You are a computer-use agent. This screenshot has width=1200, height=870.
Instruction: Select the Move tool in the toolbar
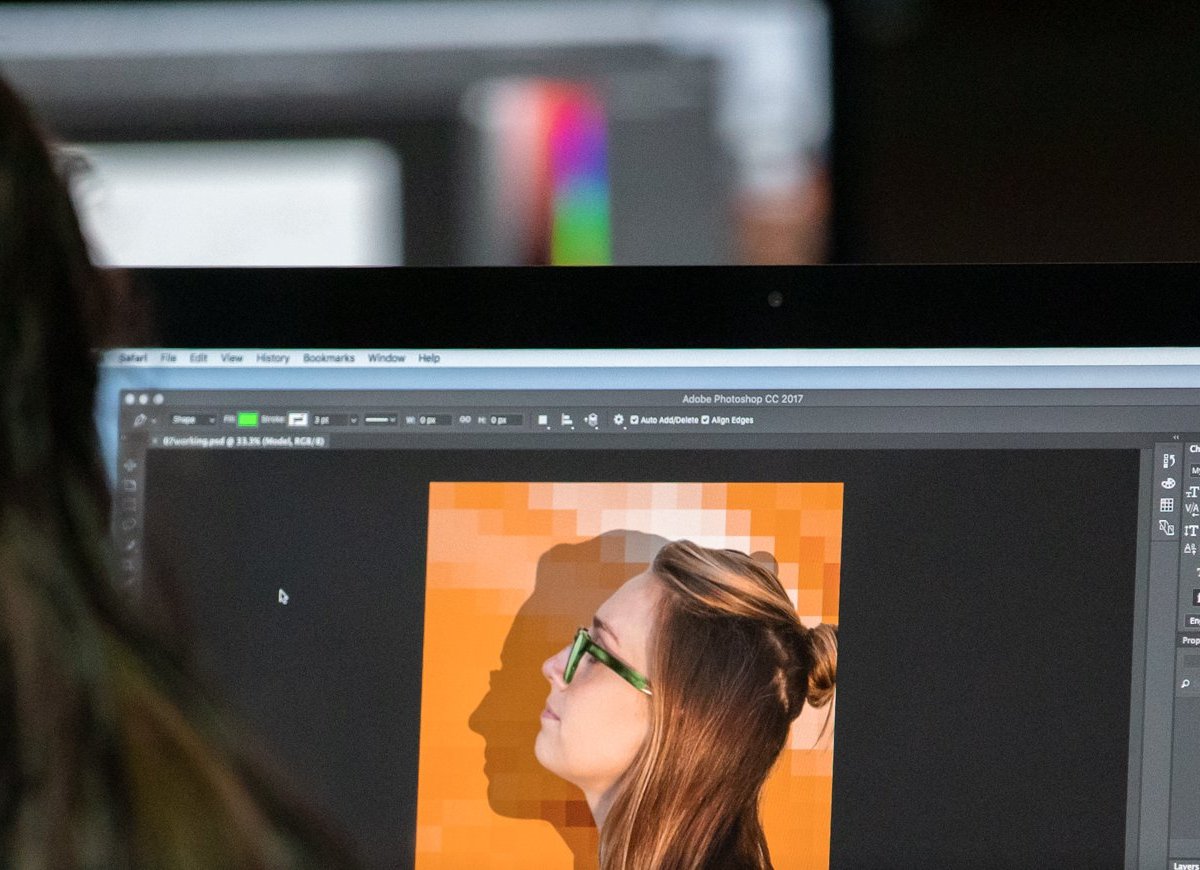coord(131,465)
